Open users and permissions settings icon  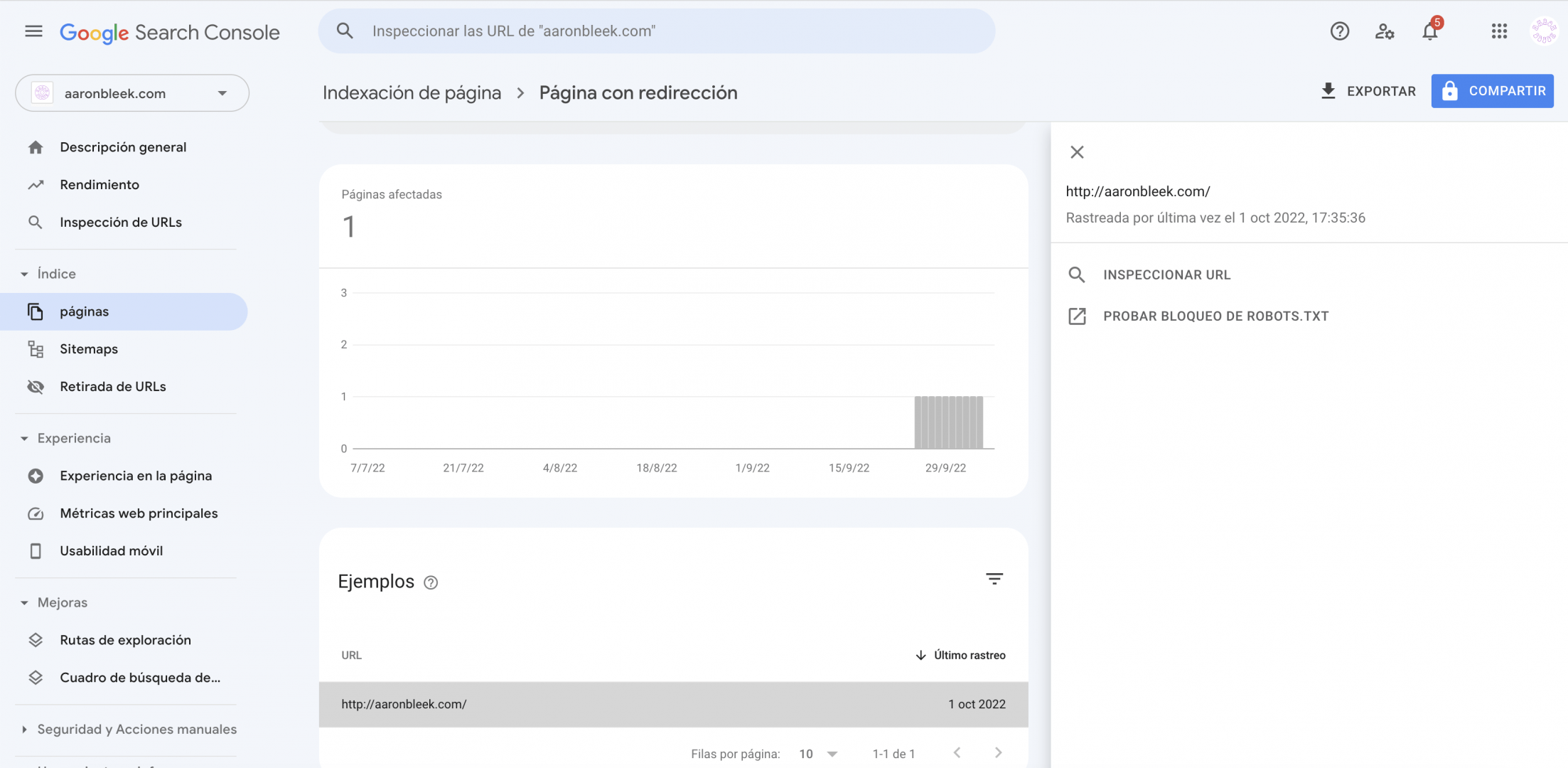click(x=1384, y=31)
